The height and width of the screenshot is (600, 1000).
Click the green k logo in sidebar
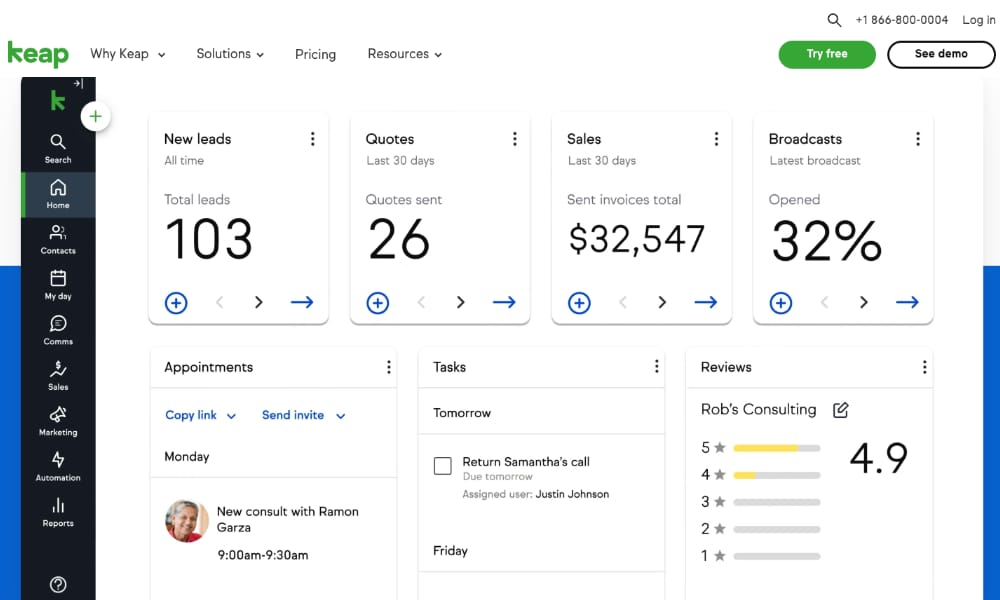(x=57, y=100)
